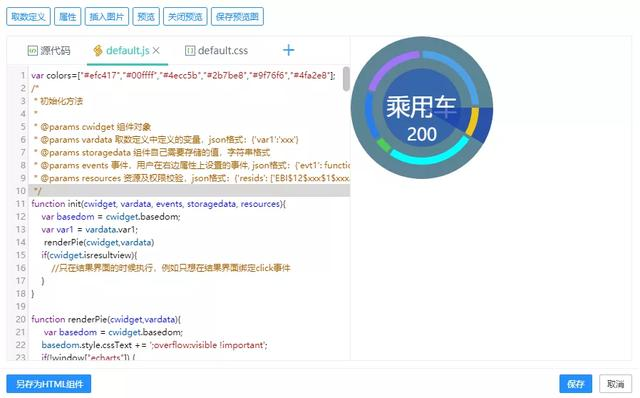Click line number 20 in gutter
The image size is (640, 398).
pos(20,319)
